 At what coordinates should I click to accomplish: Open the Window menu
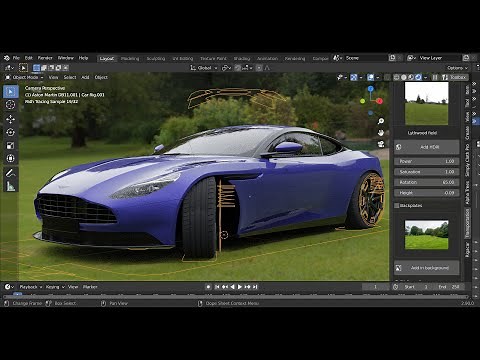66,58
